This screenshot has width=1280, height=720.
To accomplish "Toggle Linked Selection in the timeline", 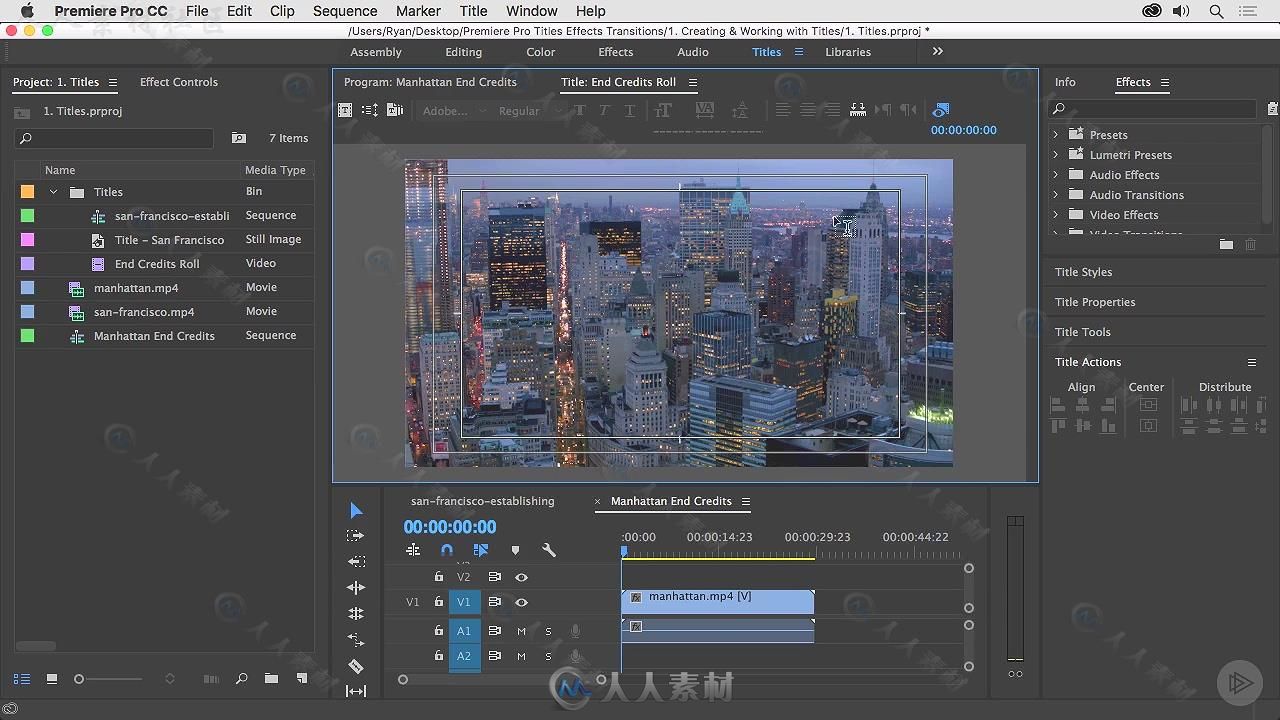I will pyautogui.click(x=481, y=550).
